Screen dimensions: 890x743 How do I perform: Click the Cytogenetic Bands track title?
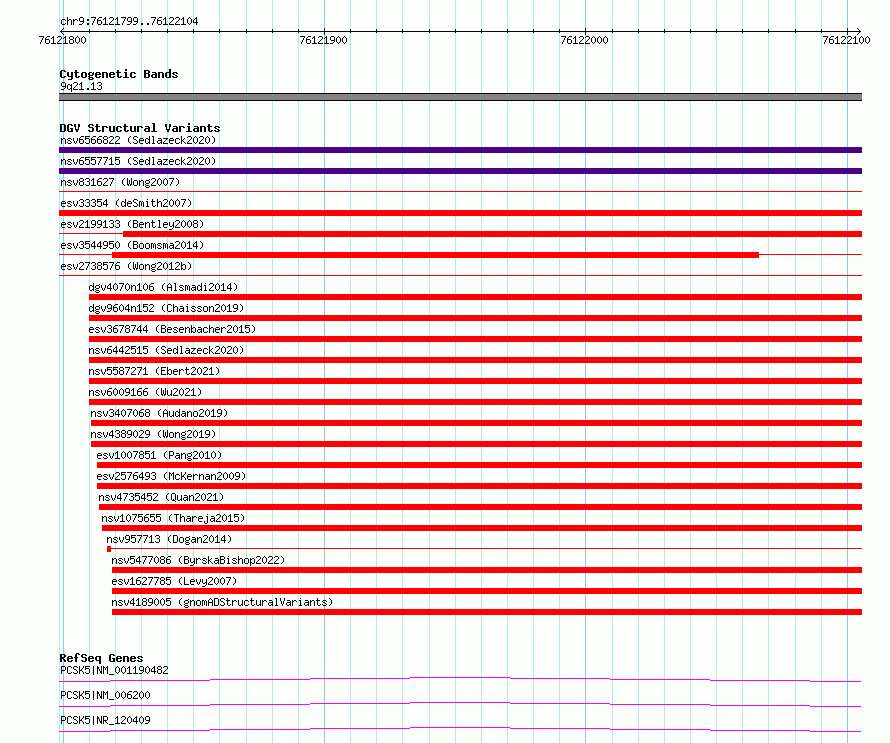[x=119, y=74]
